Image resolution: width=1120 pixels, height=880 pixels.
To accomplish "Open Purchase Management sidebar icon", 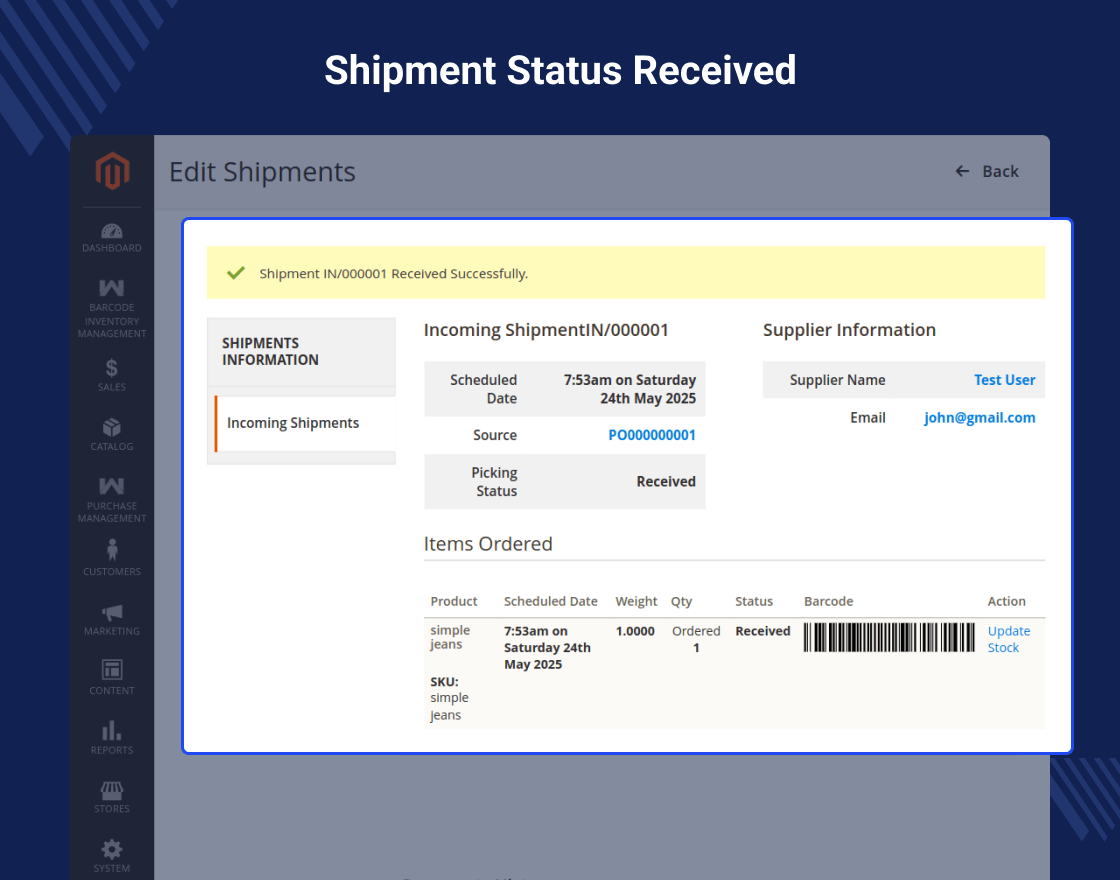I will click(x=112, y=487).
